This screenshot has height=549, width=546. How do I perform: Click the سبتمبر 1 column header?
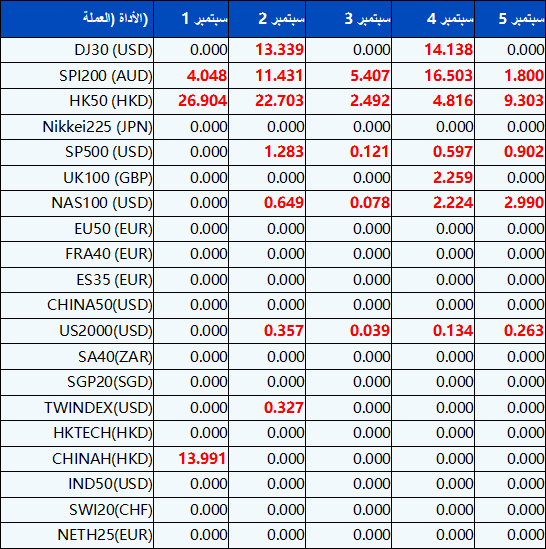(191, 19)
